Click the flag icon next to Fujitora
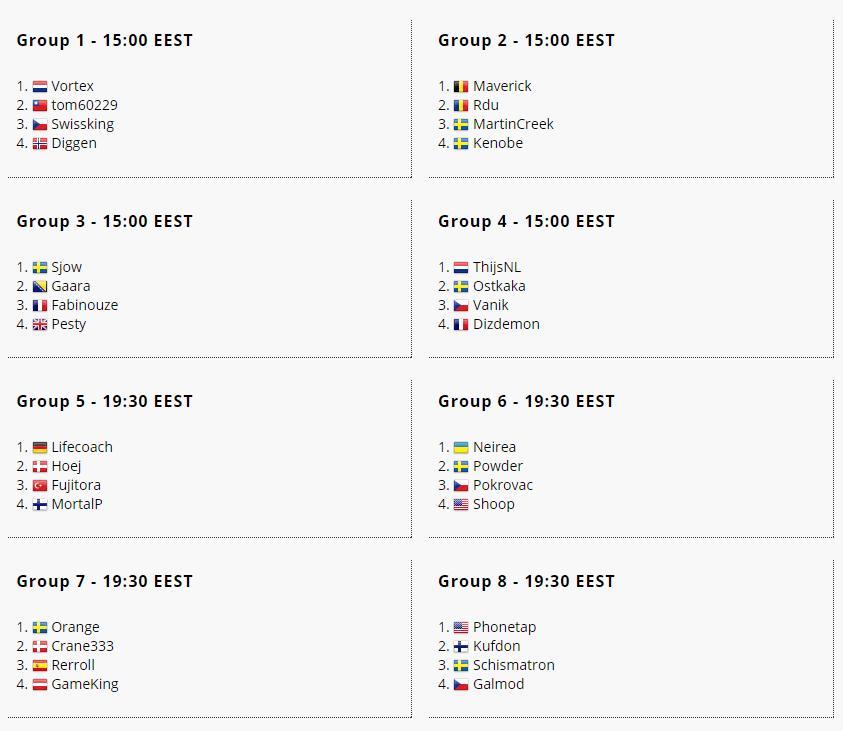 point(40,486)
